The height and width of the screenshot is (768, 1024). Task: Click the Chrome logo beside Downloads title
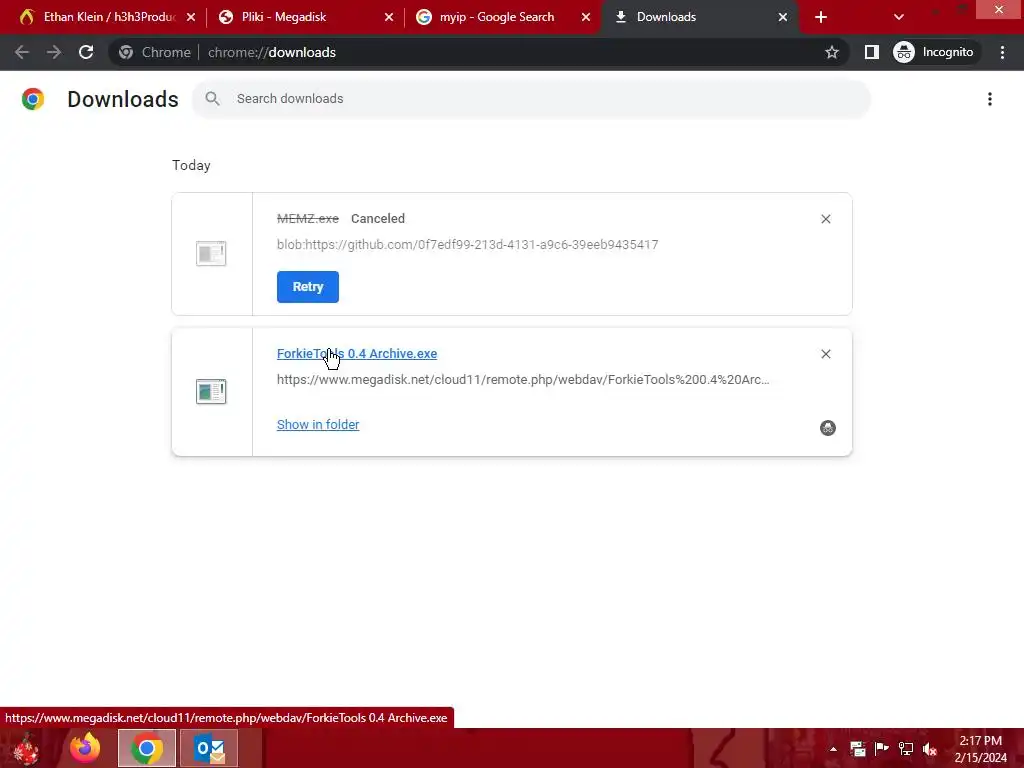pos(33,99)
